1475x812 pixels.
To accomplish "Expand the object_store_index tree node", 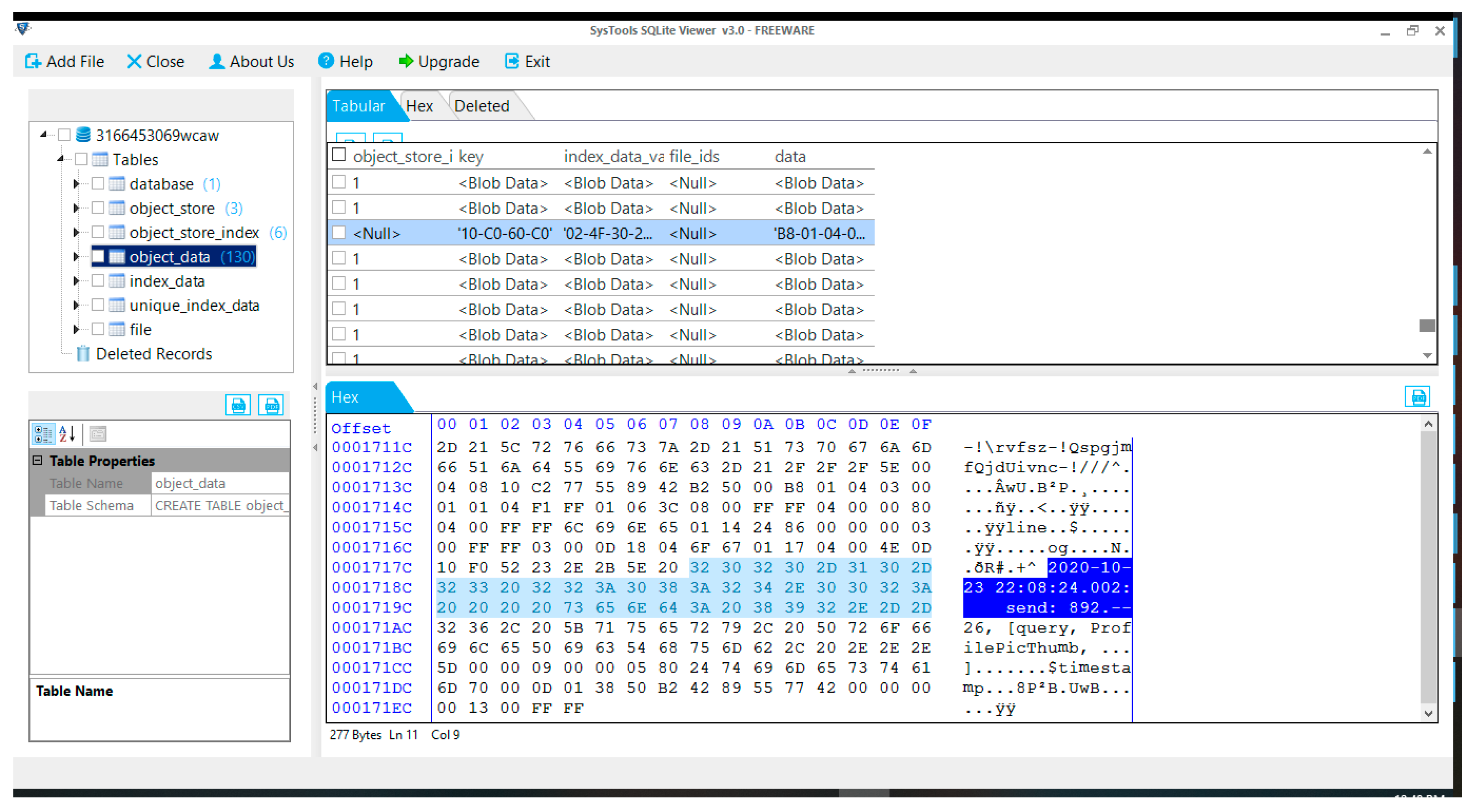I will coord(76,232).
